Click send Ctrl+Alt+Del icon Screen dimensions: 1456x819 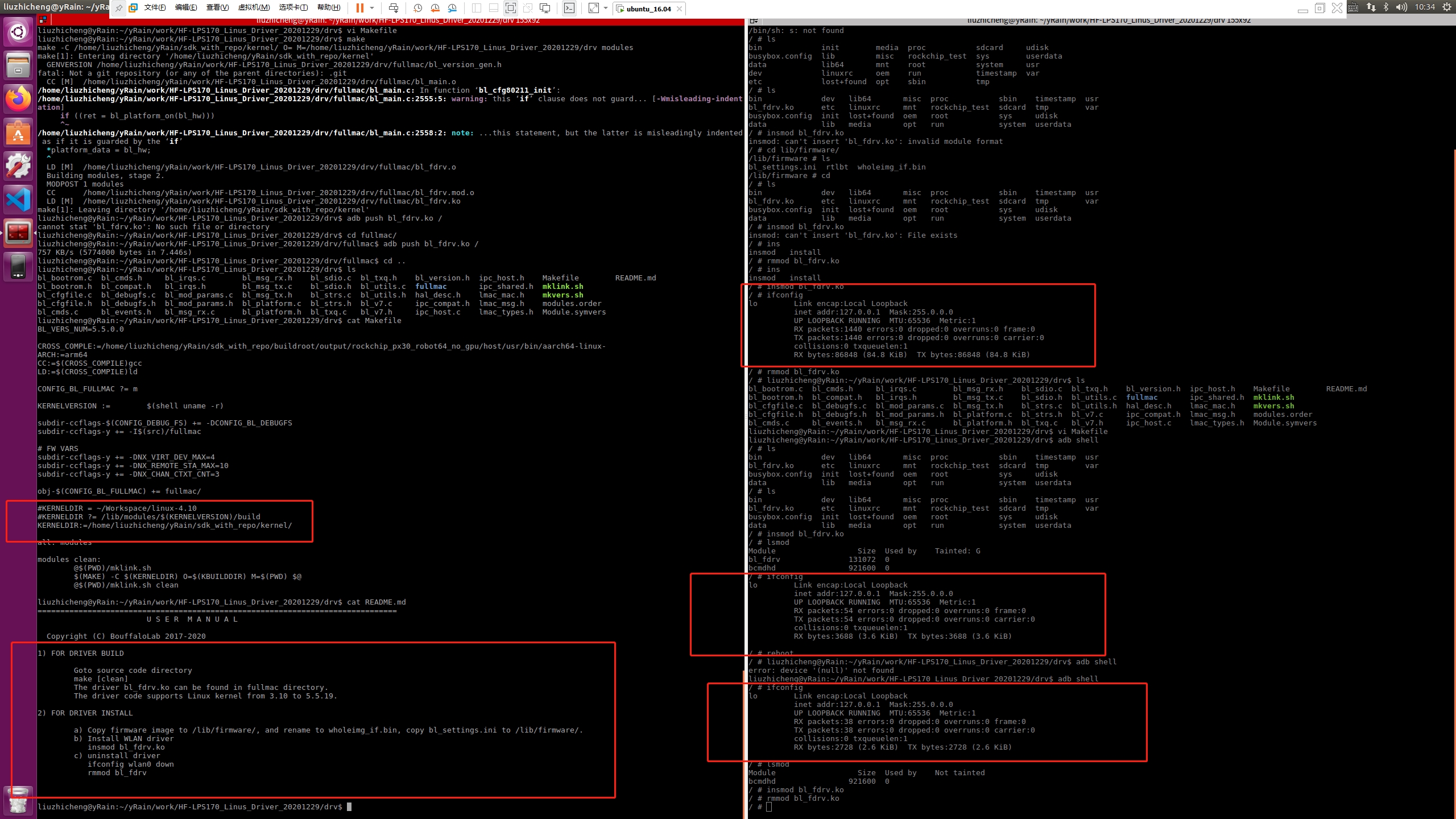393,8
